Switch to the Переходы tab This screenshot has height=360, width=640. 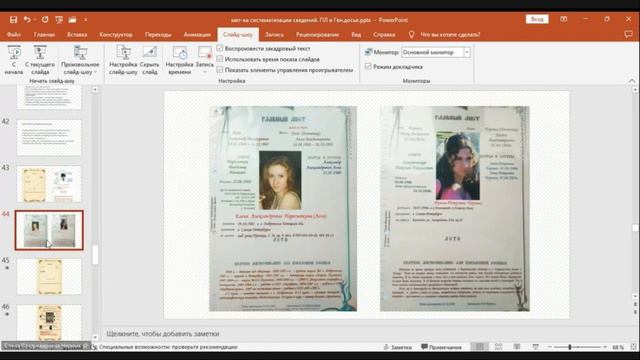point(158,35)
